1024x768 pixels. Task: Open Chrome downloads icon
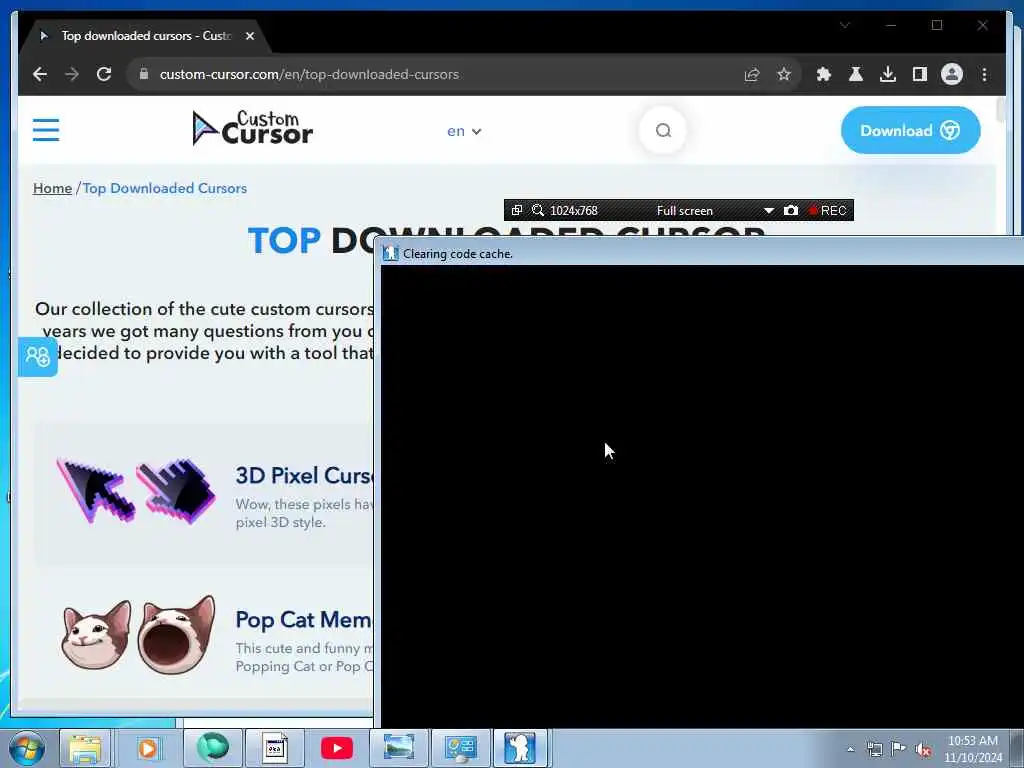pyautogui.click(x=888, y=74)
